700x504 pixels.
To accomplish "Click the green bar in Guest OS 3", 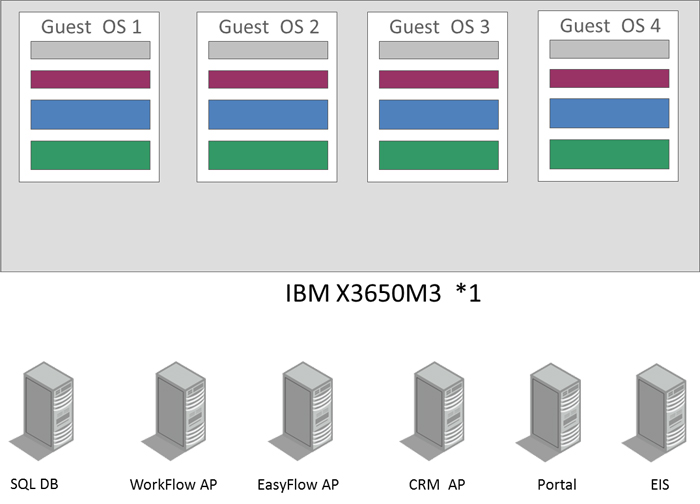I will [x=439, y=155].
